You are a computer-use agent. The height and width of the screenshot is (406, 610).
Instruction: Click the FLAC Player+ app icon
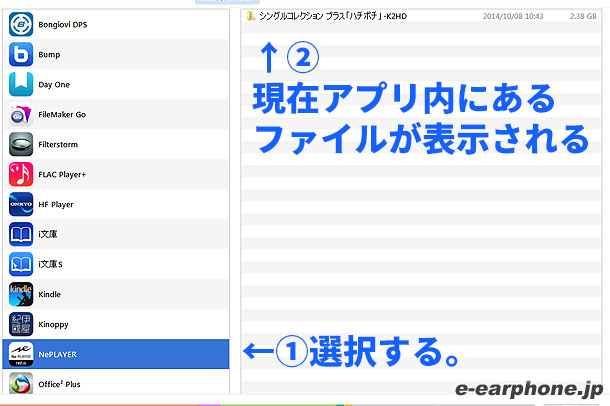click(x=21, y=174)
